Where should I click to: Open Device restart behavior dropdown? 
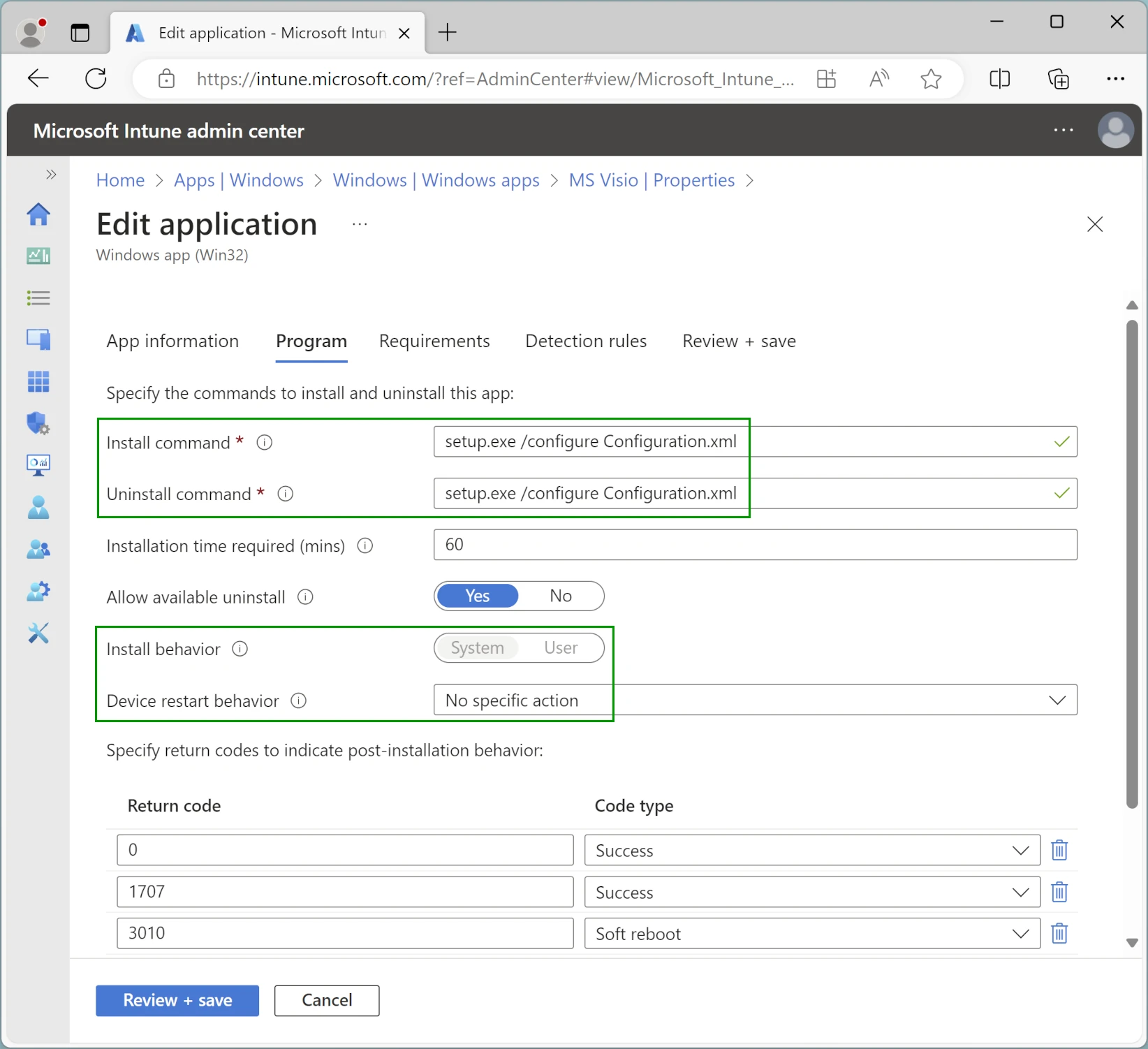(756, 700)
